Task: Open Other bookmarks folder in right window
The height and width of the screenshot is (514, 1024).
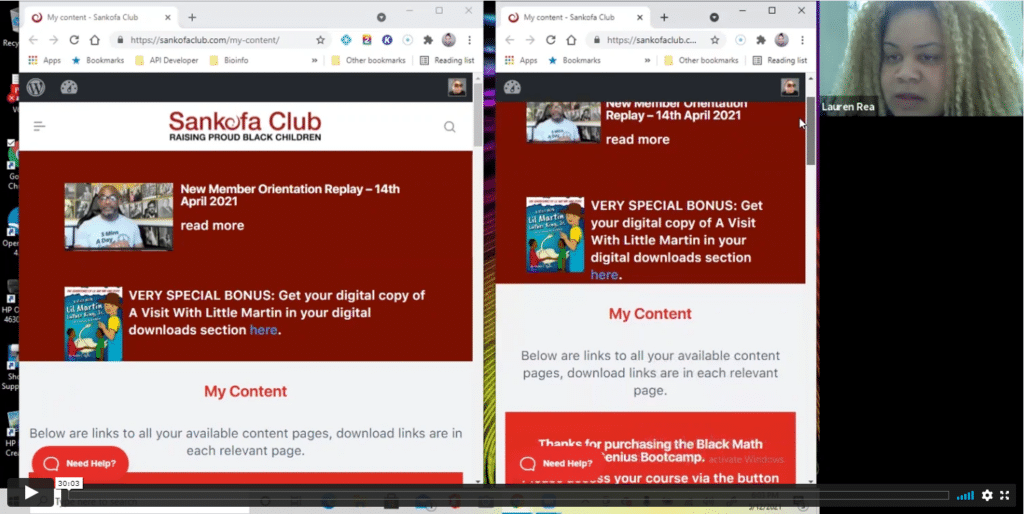Action: tap(701, 60)
